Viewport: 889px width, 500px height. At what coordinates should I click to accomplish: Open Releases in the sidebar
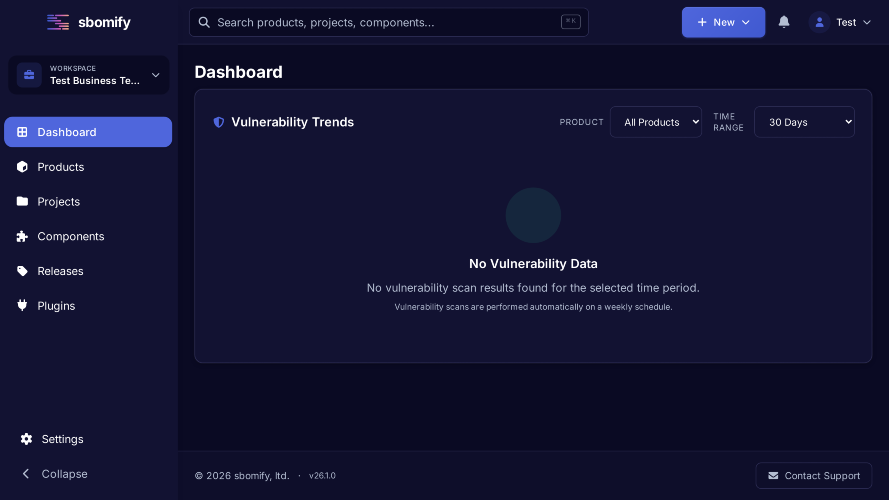[x=88, y=271]
